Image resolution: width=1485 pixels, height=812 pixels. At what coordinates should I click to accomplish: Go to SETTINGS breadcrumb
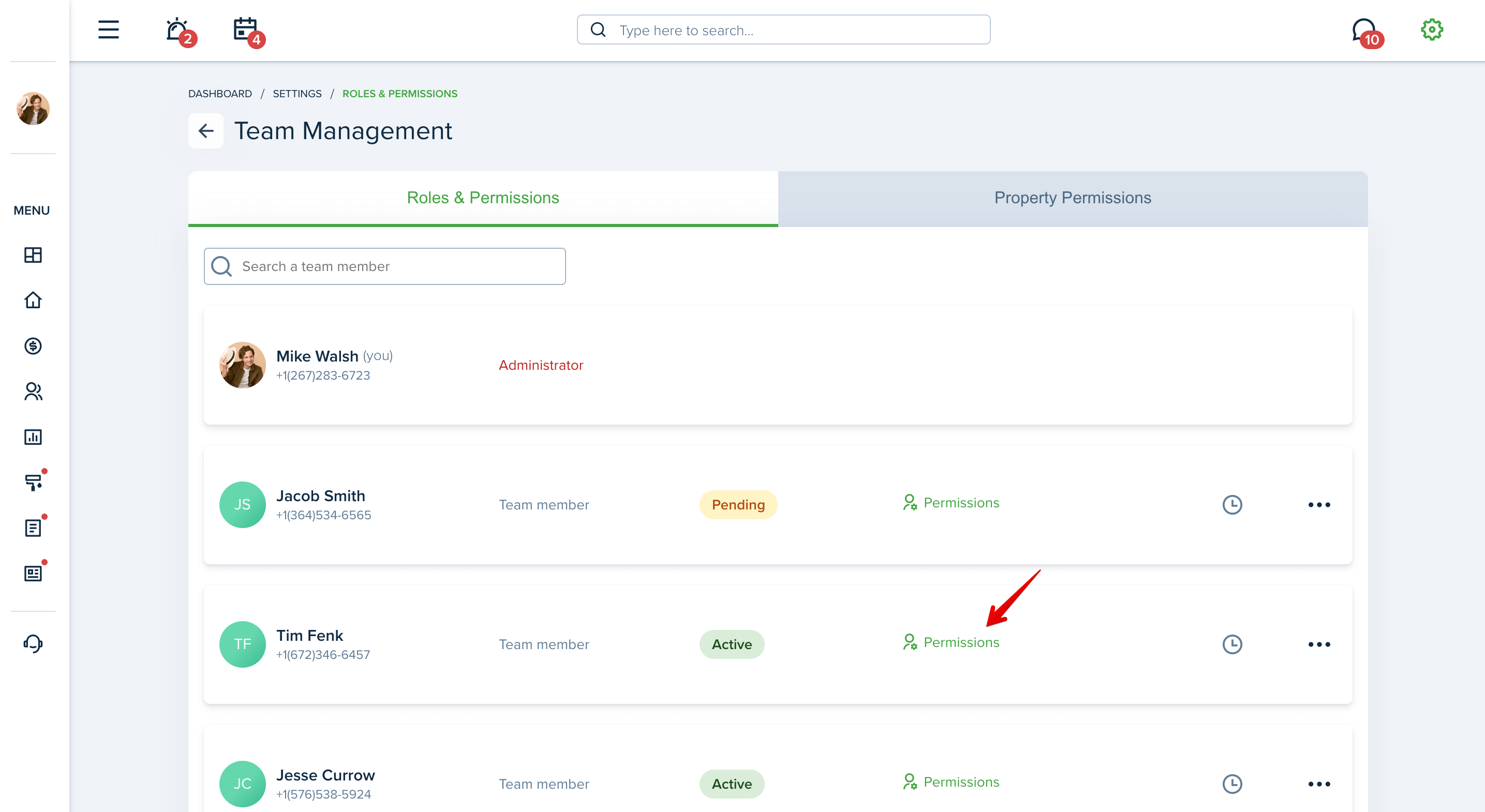click(x=297, y=94)
